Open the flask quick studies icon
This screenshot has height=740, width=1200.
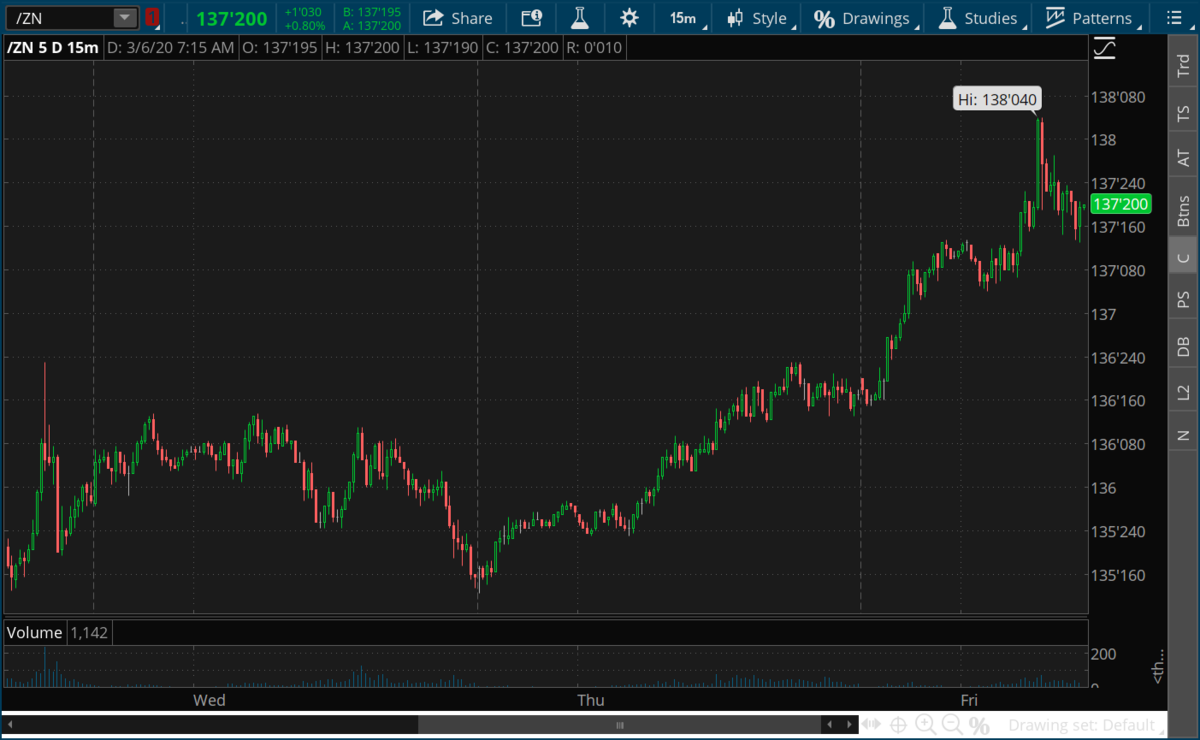pyautogui.click(x=580, y=18)
